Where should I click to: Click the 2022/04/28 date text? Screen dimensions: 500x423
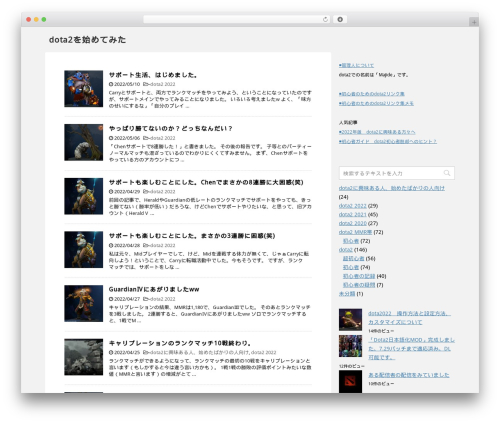pos(127,245)
